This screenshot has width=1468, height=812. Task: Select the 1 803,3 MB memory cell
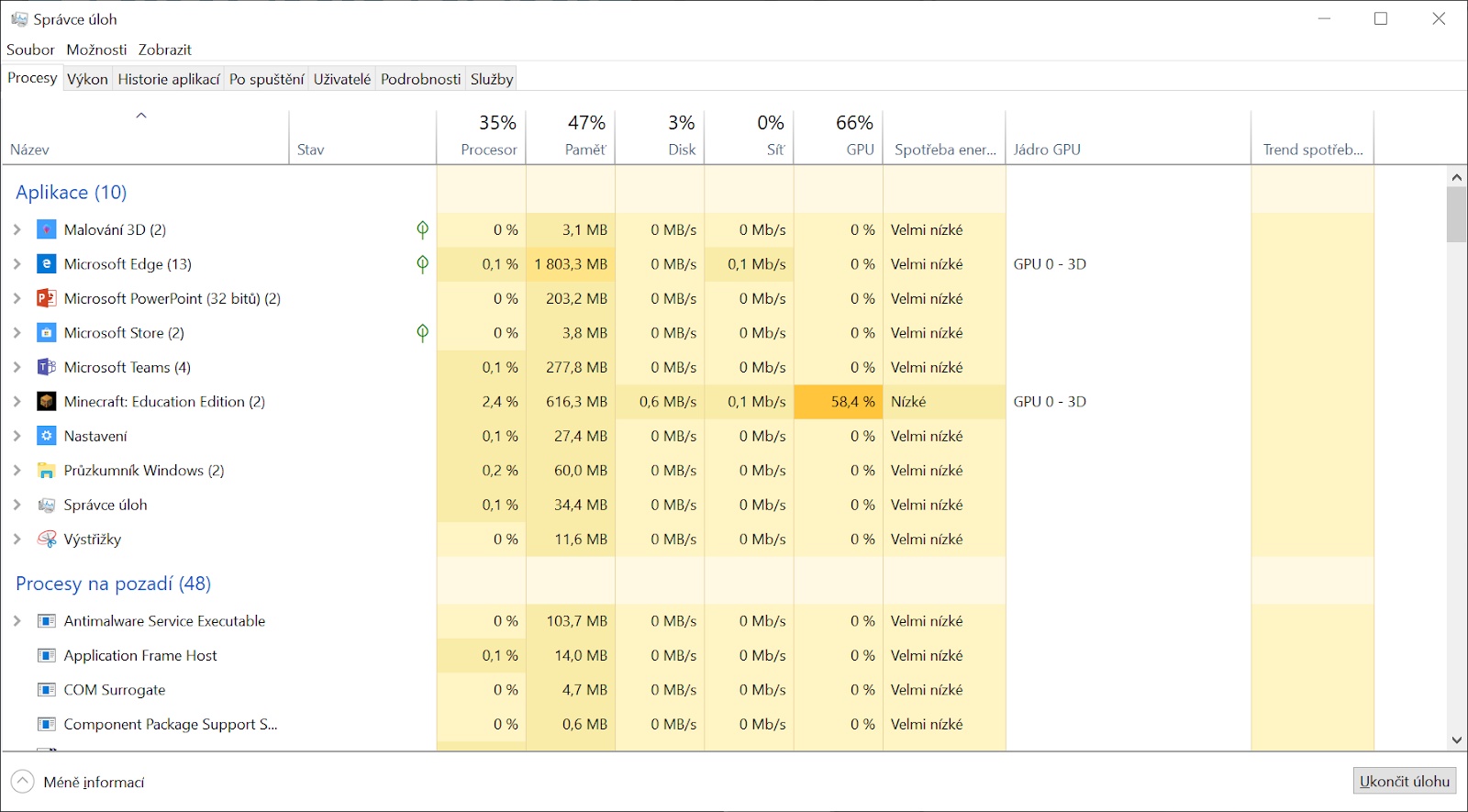point(571,264)
